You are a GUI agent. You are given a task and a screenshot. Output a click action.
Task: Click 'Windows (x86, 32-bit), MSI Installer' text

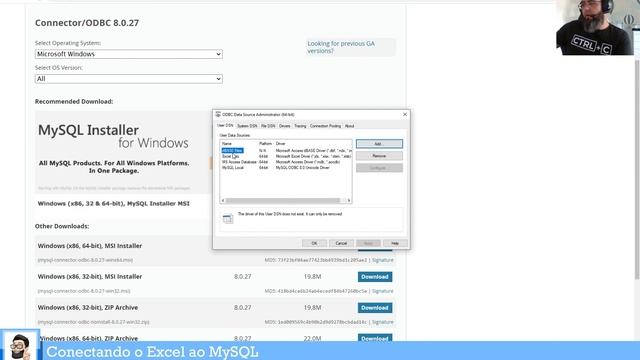(90, 276)
